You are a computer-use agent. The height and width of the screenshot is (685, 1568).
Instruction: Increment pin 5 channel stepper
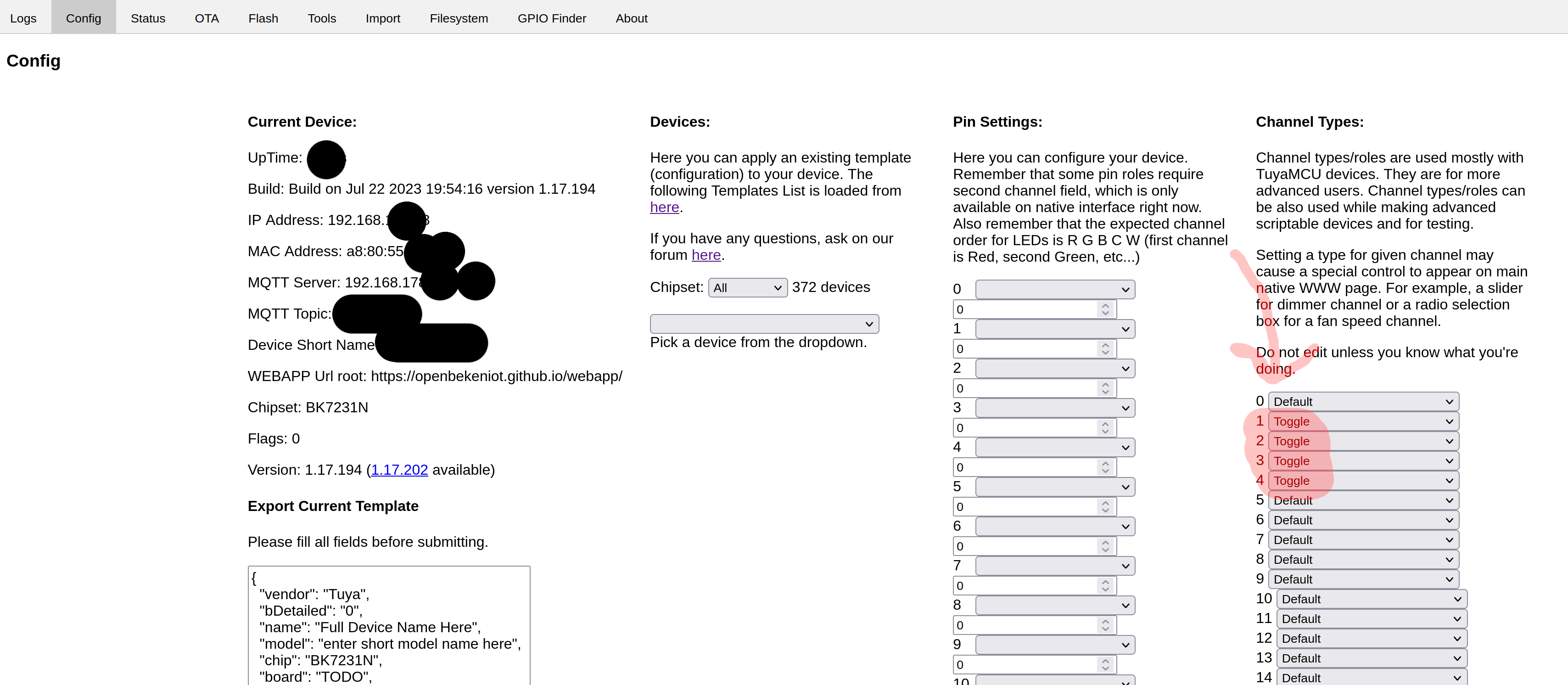click(x=1105, y=503)
